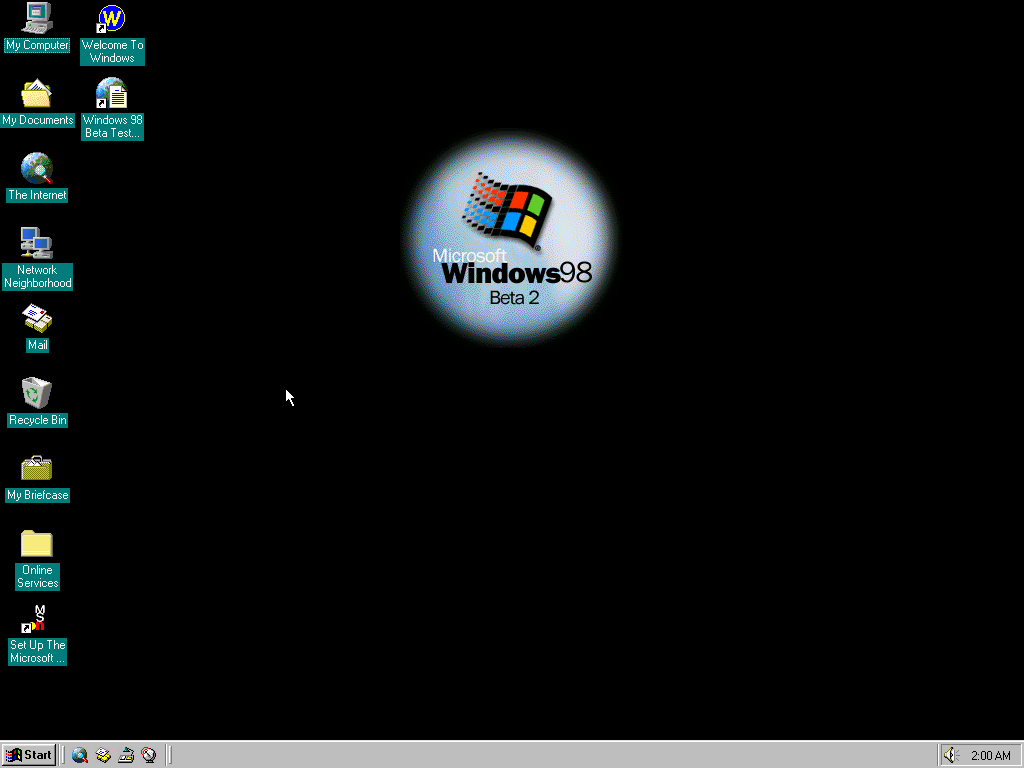Click the Show Desktop Quick Launch icon
The width and height of the screenshot is (1024, 768).
126,755
